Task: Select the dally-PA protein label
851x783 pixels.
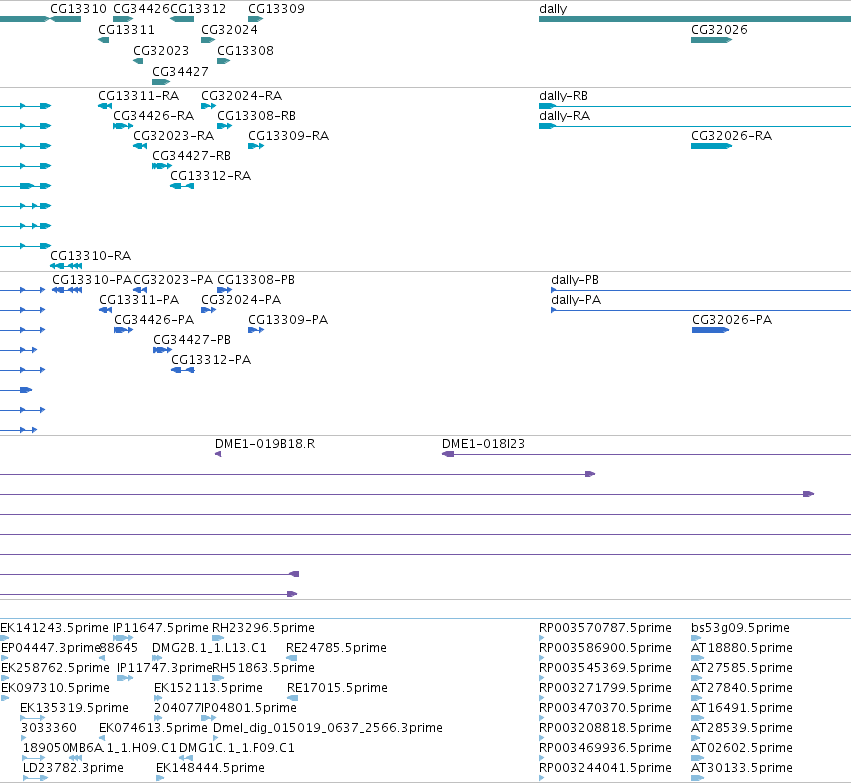Action: [x=576, y=300]
